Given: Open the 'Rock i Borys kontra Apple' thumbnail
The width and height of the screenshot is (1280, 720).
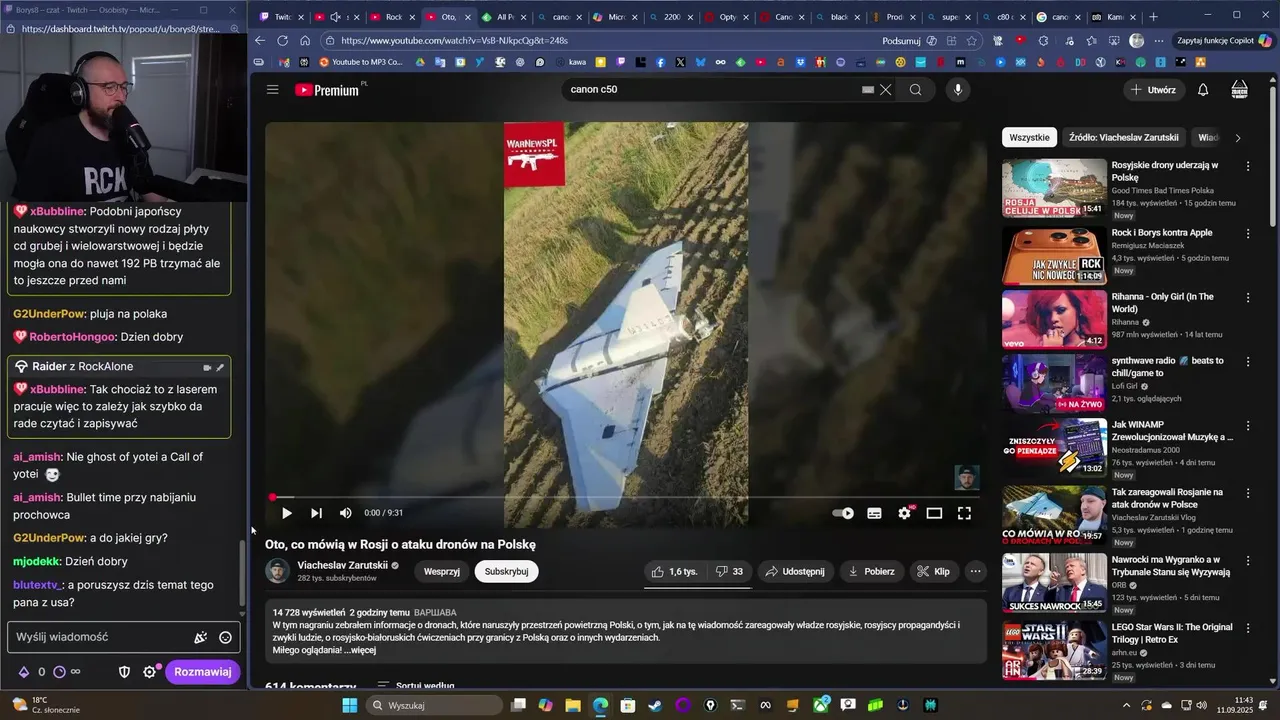Looking at the screenshot, I should click(1054, 255).
